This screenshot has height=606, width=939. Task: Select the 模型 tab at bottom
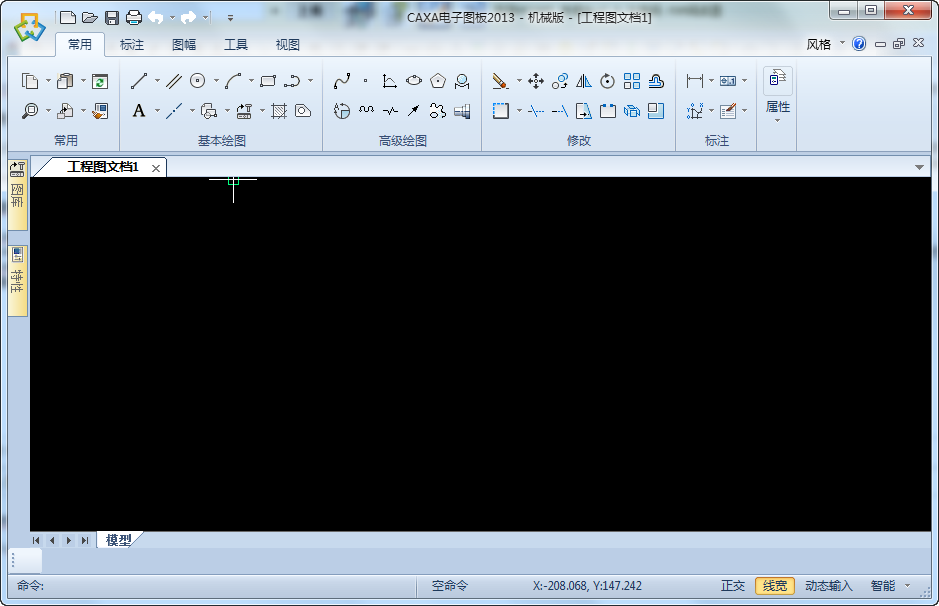118,539
